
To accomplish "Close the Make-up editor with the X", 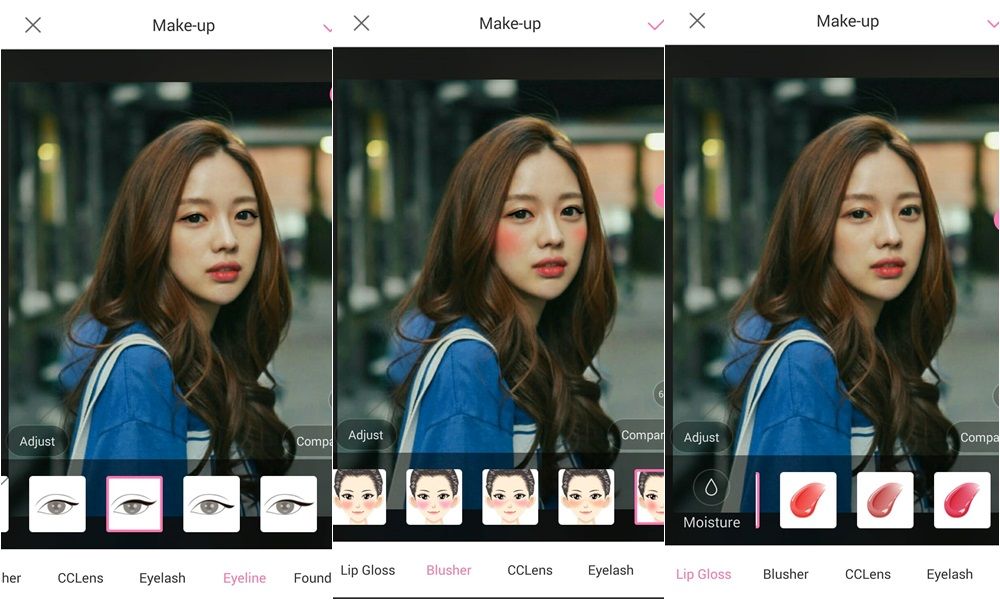I will pos(32,24).
